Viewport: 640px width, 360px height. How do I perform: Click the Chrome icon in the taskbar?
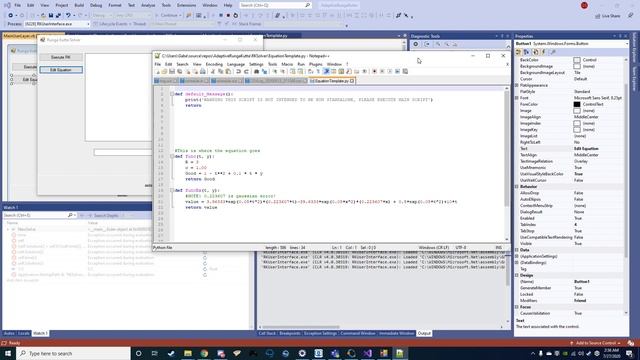click(x=204, y=353)
